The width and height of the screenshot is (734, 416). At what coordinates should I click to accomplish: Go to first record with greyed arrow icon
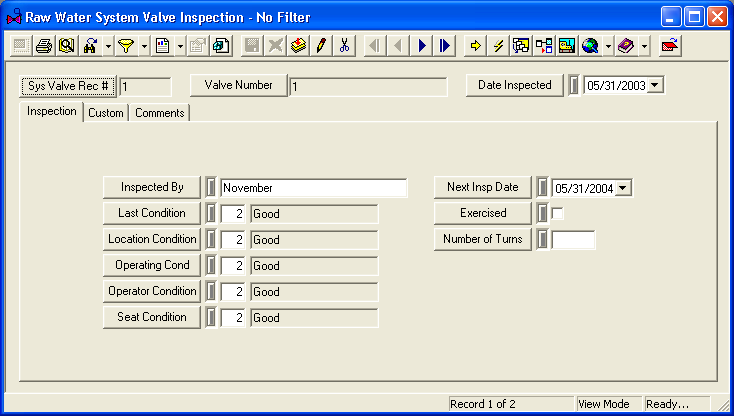(x=374, y=46)
